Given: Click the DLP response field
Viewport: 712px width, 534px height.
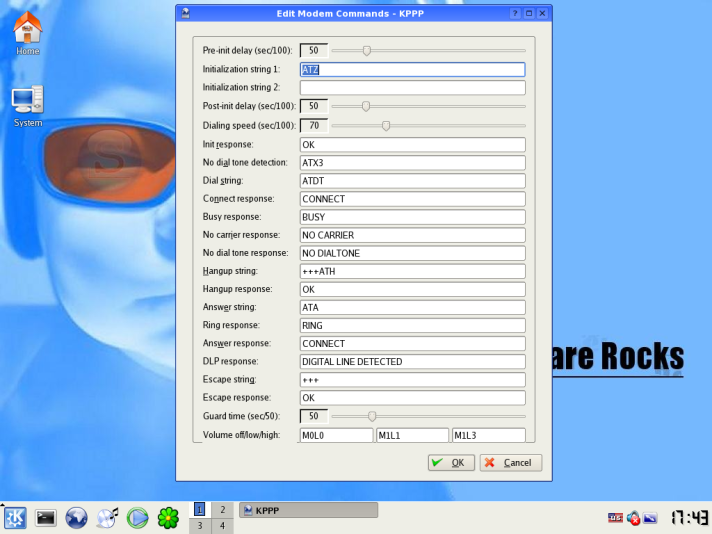Looking at the screenshot, I should click(412, 361).
